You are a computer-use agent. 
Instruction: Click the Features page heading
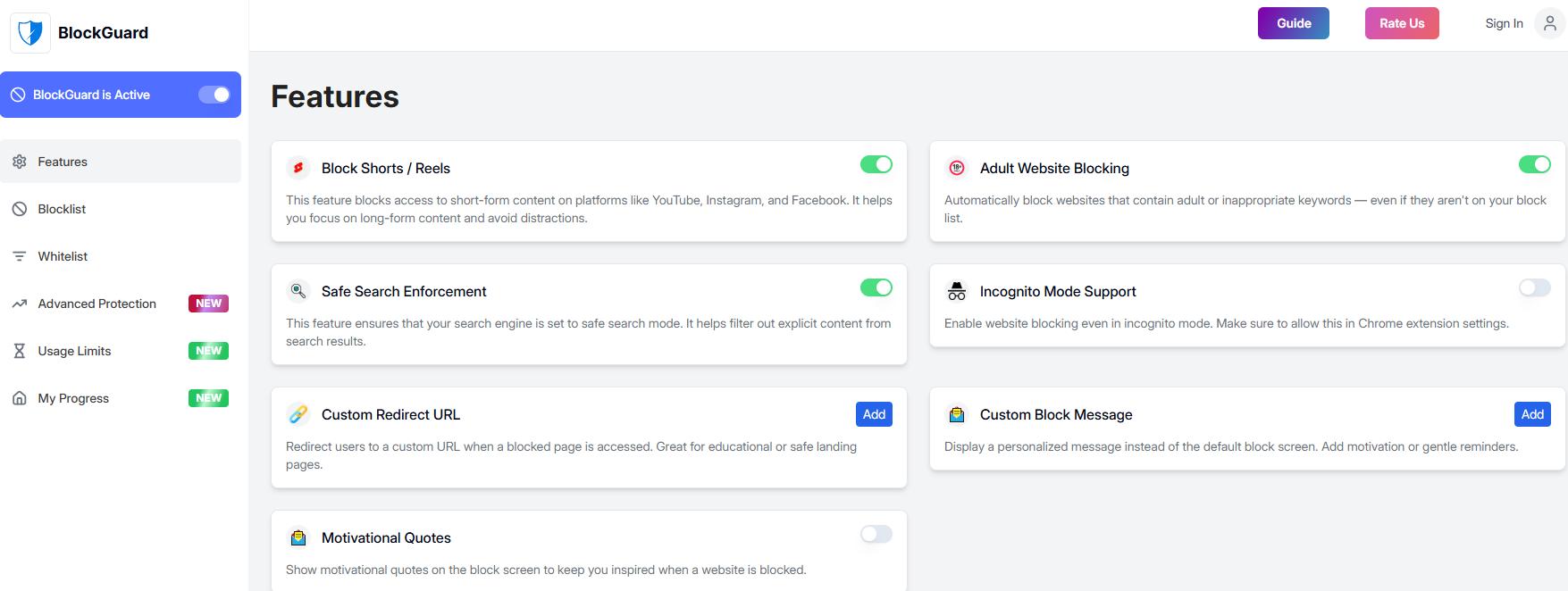(335, 96)
